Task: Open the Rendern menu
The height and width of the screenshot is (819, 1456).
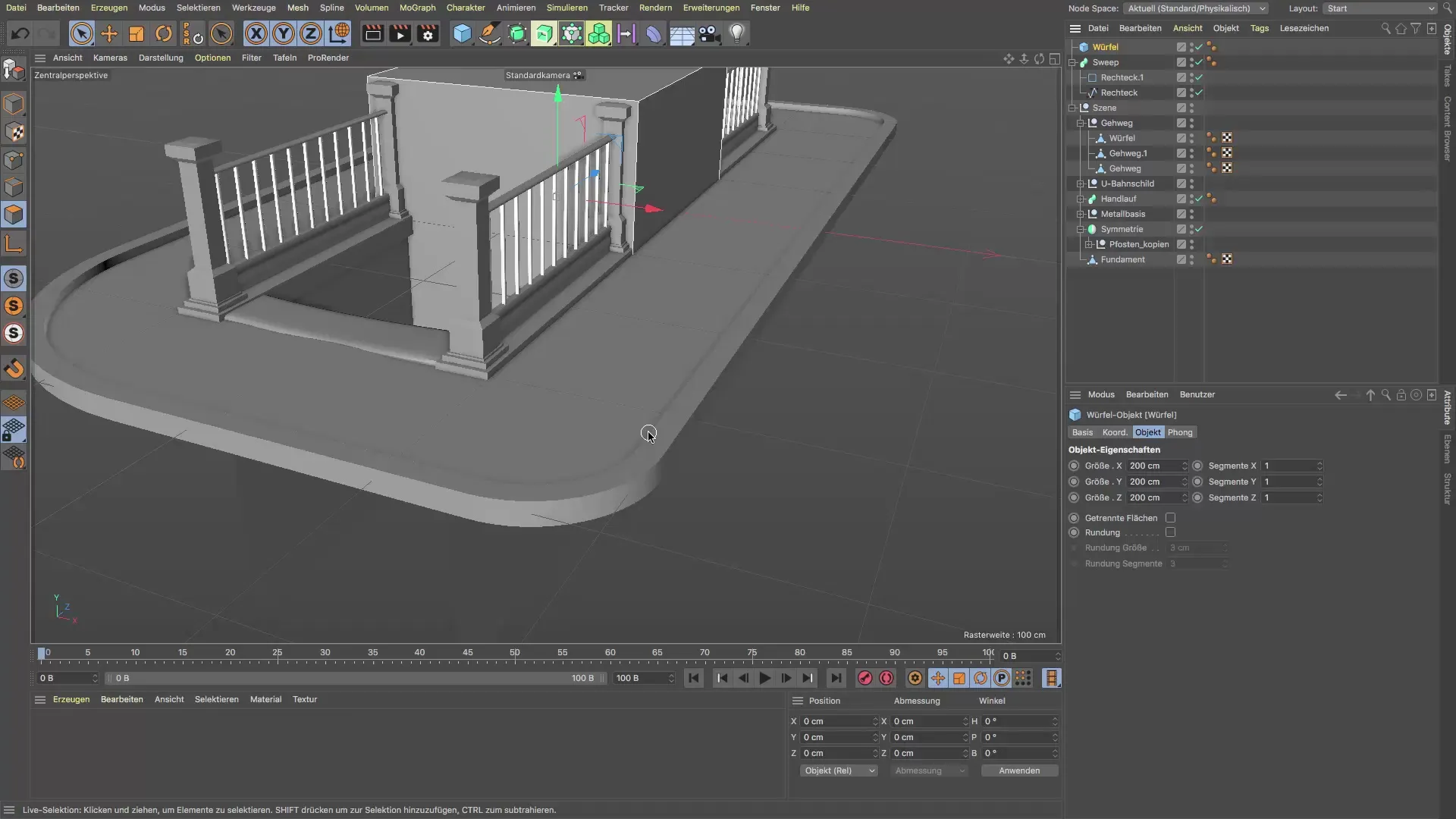Action: pyautogui.click(x=655, y=8)
